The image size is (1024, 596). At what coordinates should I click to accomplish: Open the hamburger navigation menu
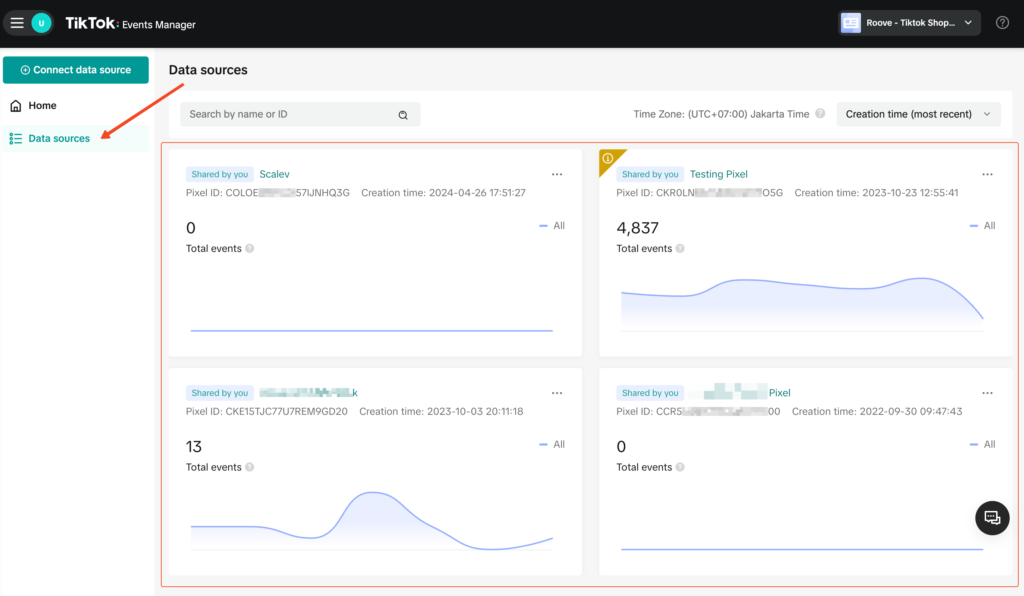(17, 24)
